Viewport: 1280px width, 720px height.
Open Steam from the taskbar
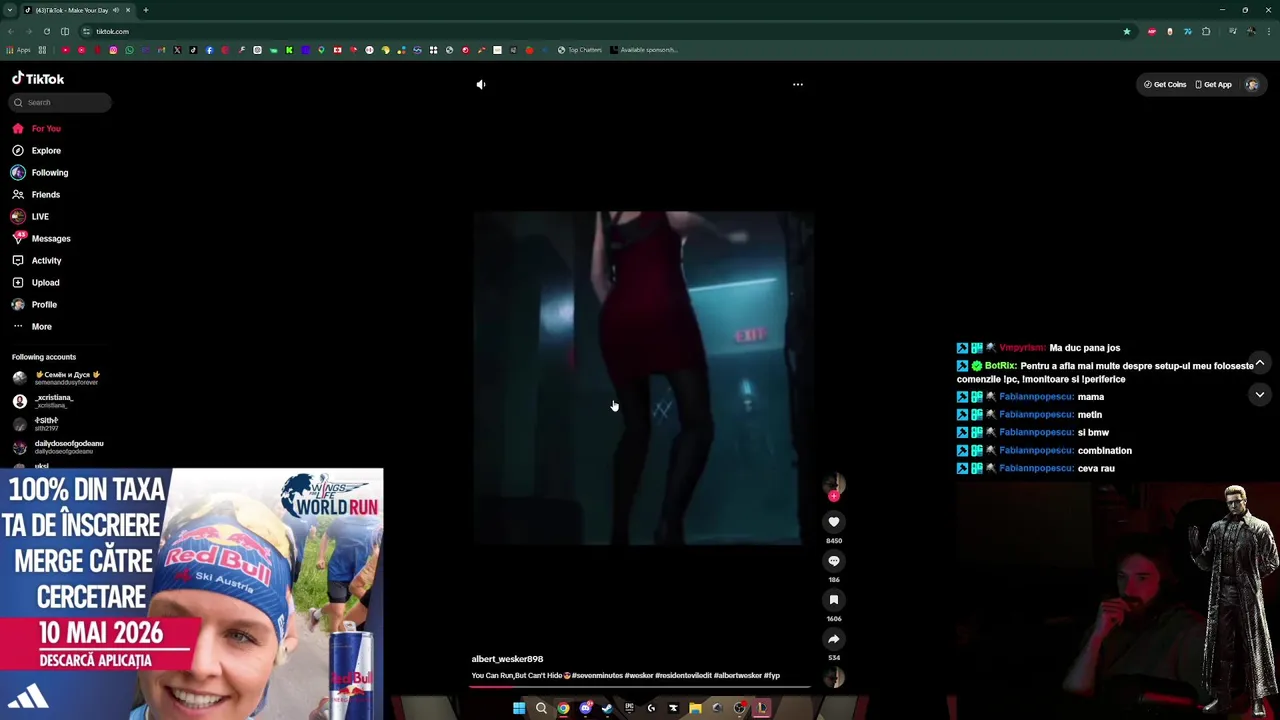(x=607, y=708)
